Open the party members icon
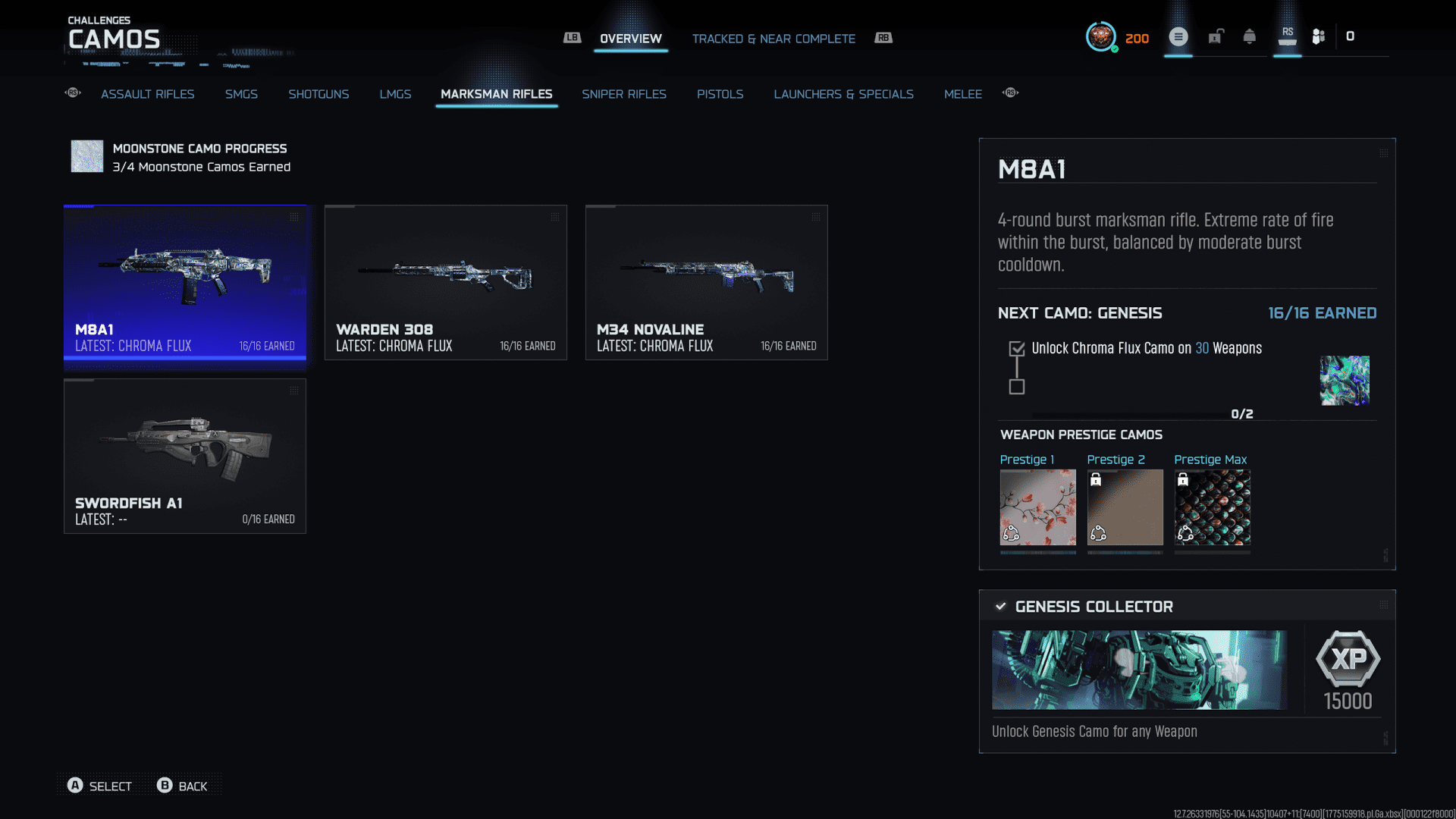Image resolution: width=1456 pixels, height=819 pixels. pyautogui.click(x=1319, y=36)
